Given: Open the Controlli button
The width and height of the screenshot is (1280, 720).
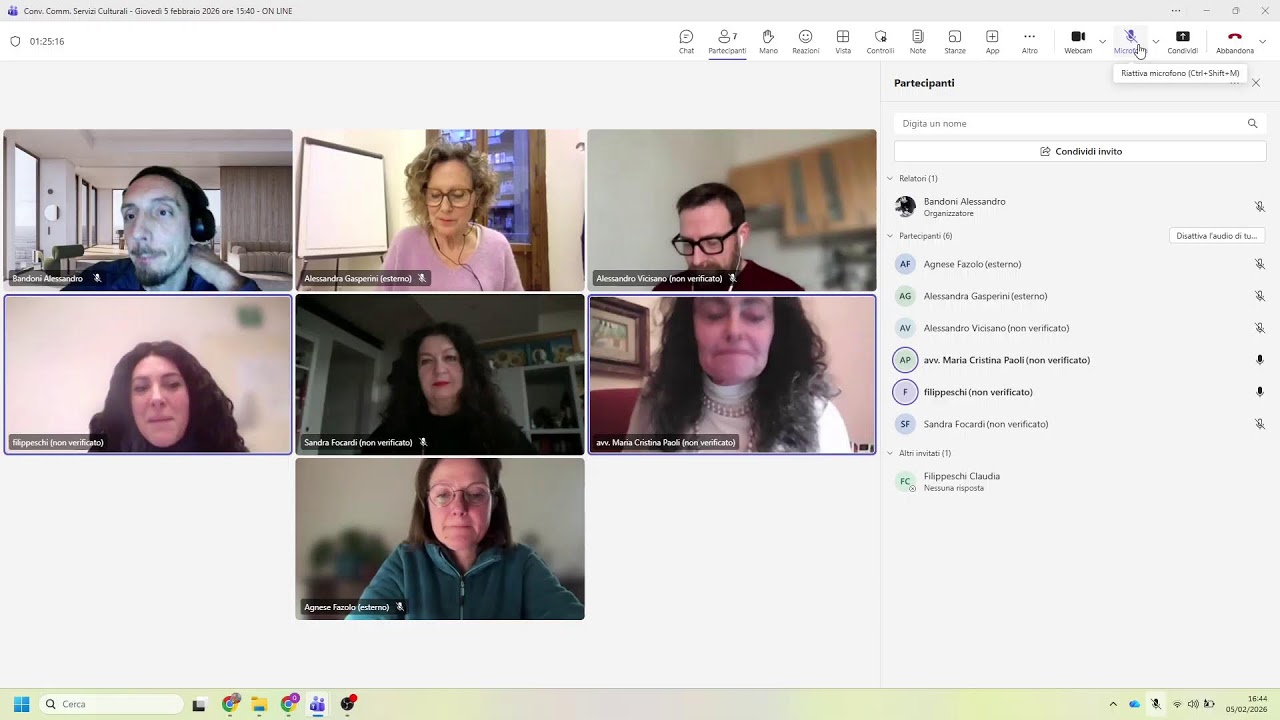Looking at the screenshot, I should pyautogui.click(x=880, y=41).
